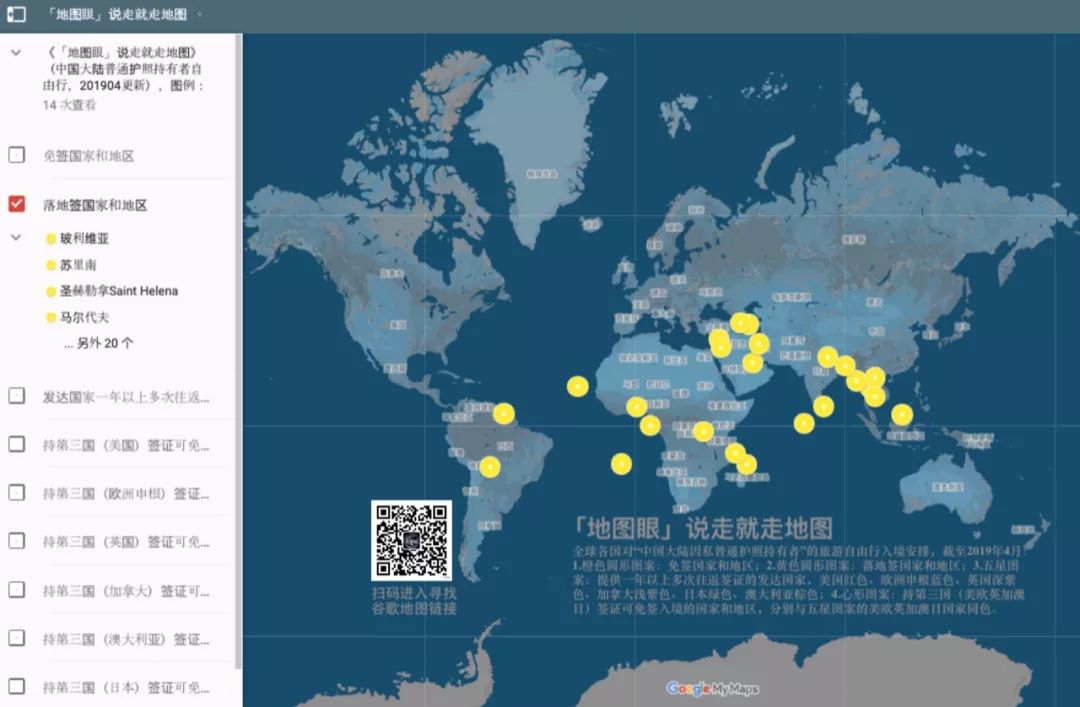Click the yellow marker over Sri Lanka
This screenshot has height=707, width=1080.
click(824, 407)
